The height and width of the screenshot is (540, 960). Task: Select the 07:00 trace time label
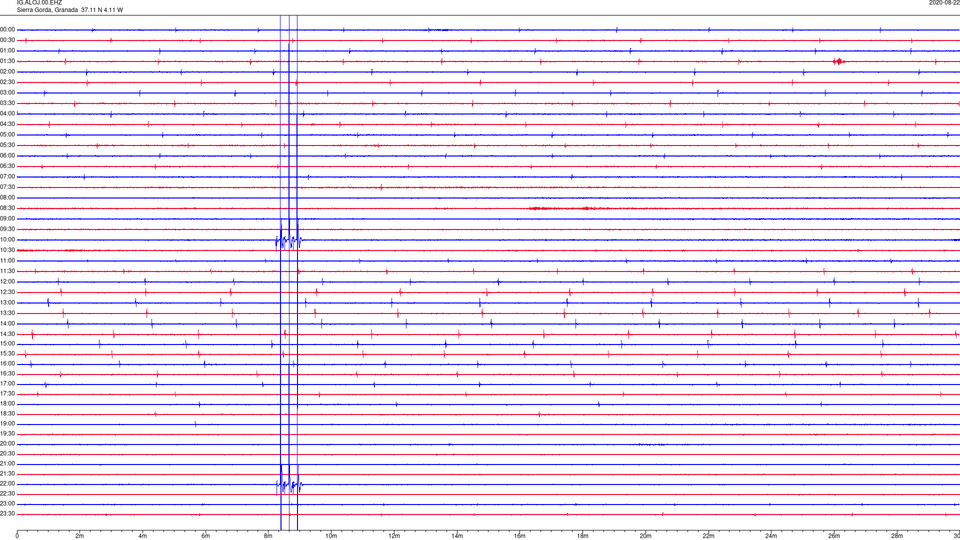(x=7, y=176)
